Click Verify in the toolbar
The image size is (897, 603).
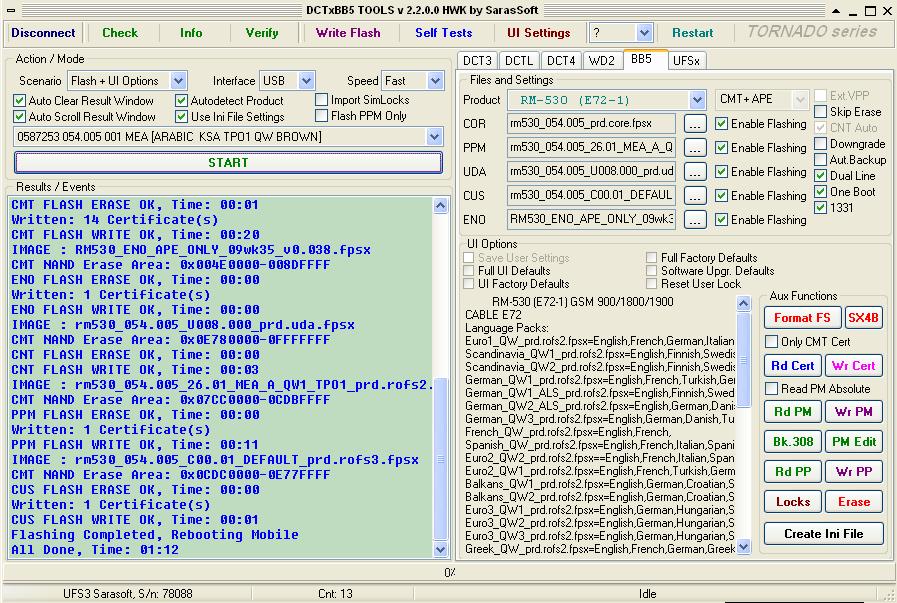pos(262,33)
